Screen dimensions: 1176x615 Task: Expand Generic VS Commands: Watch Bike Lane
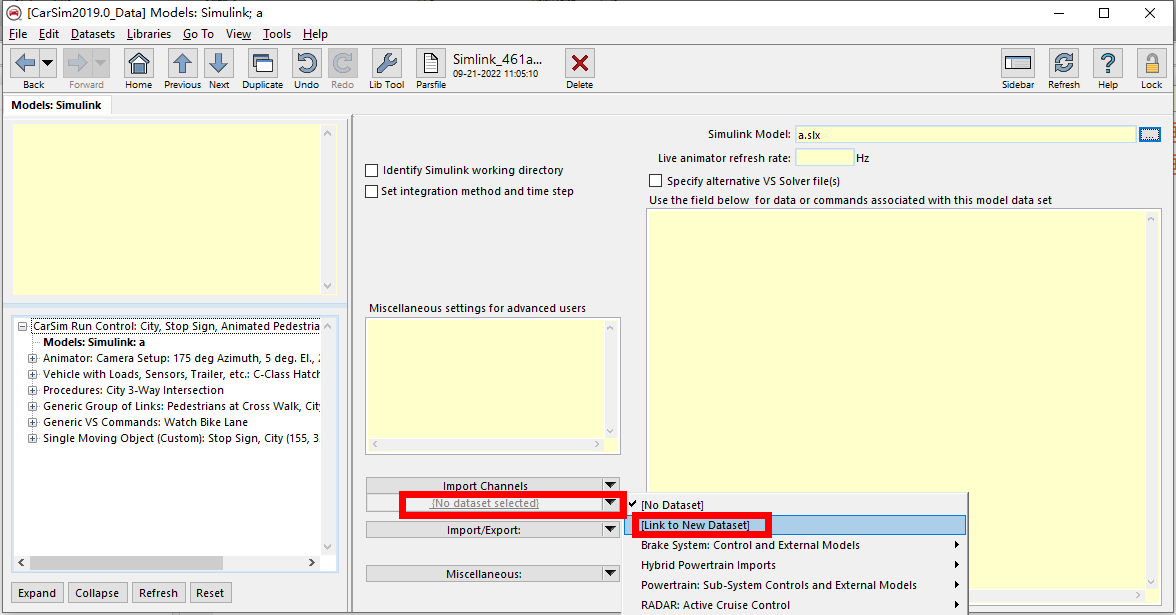pos(32,422)
